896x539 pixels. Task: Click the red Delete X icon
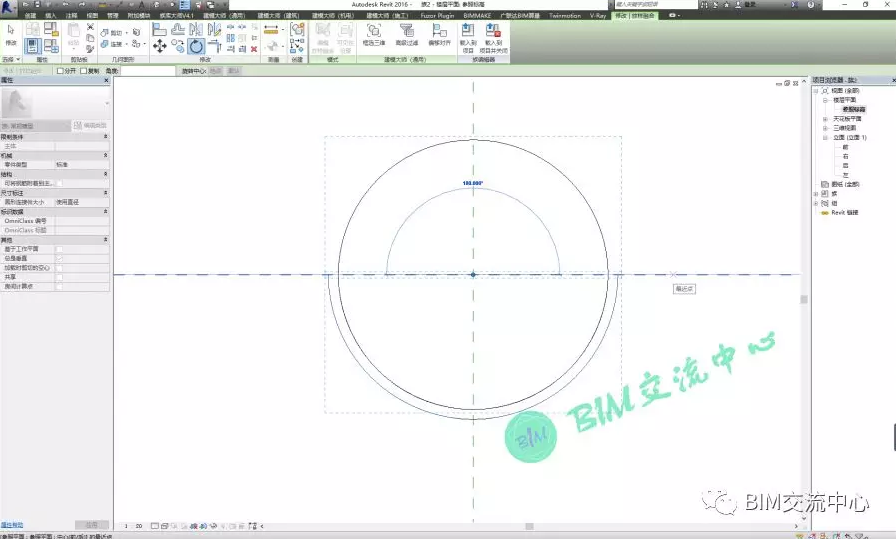coord(254,48)
